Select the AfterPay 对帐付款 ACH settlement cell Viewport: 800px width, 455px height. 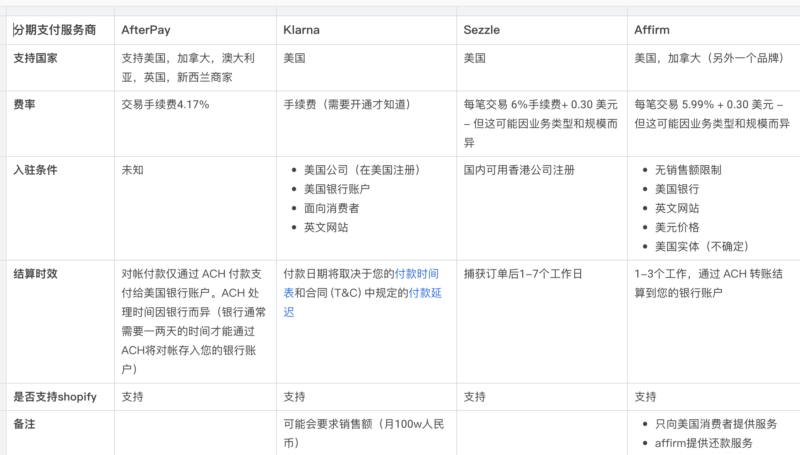tap(195, 322)
